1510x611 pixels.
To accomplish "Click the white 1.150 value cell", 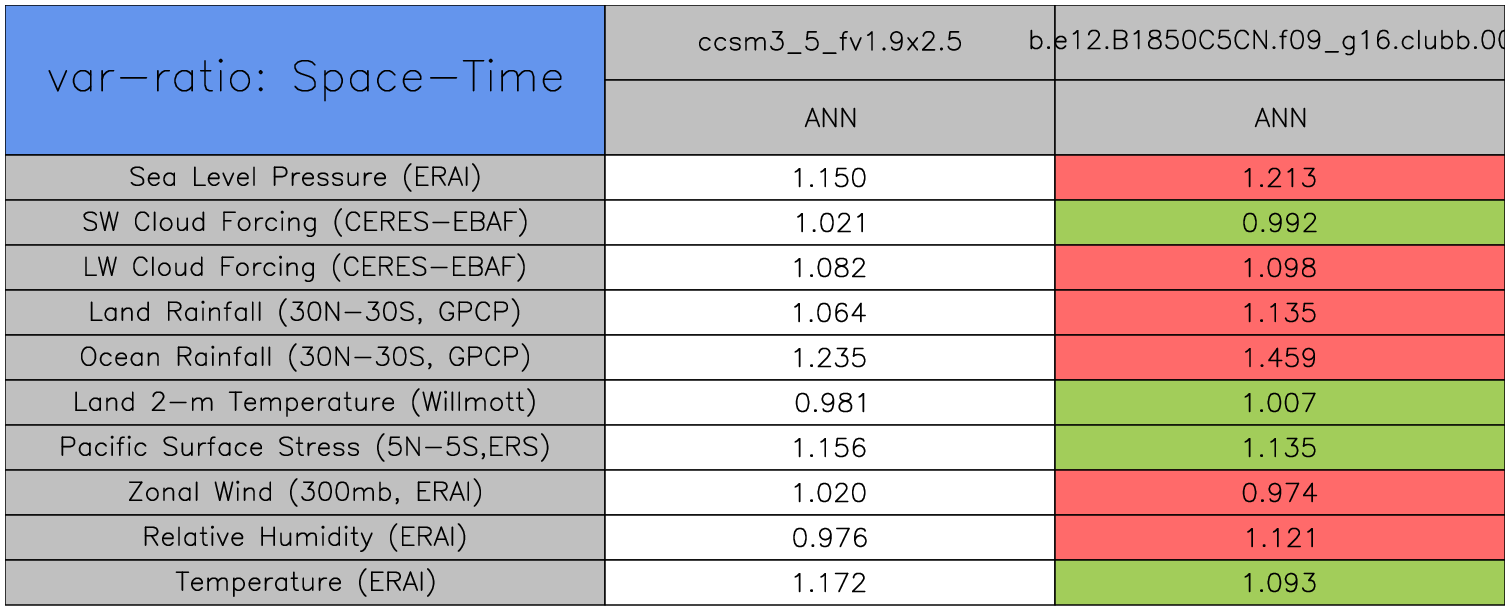I will tap(830, 178).
